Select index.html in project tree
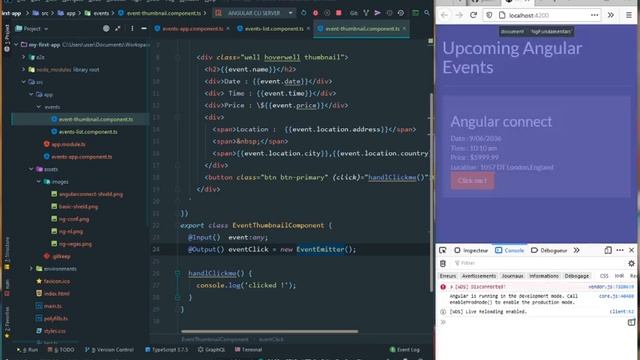Image resolution: width=640 pixels, height=360 pixels. [x=53, y=293]
